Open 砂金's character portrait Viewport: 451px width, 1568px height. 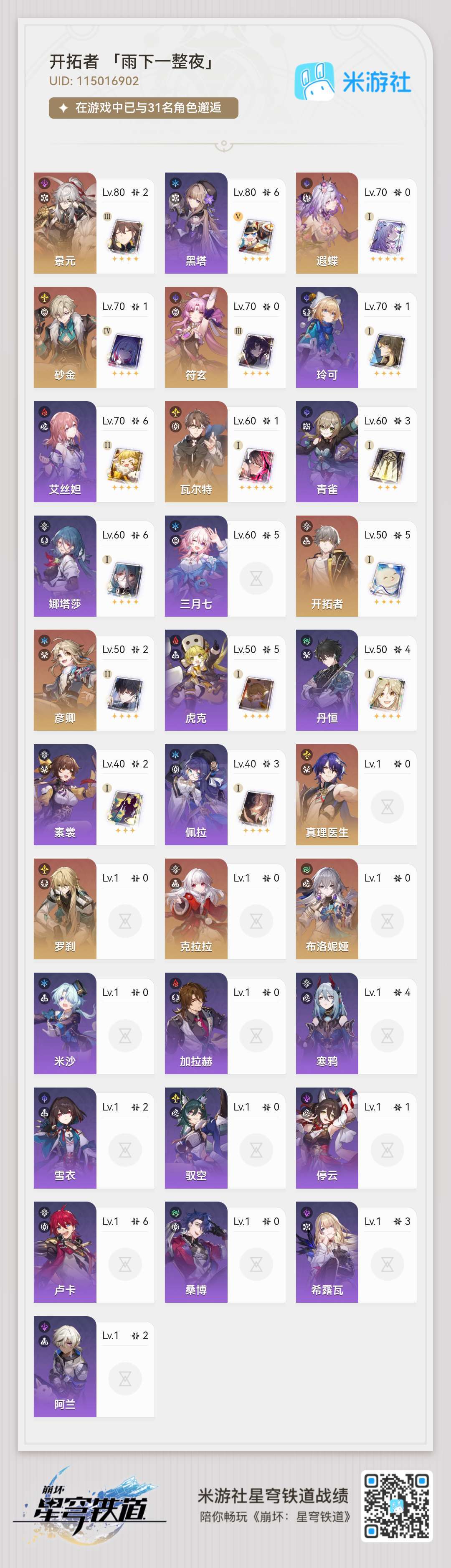coord(65,337)
